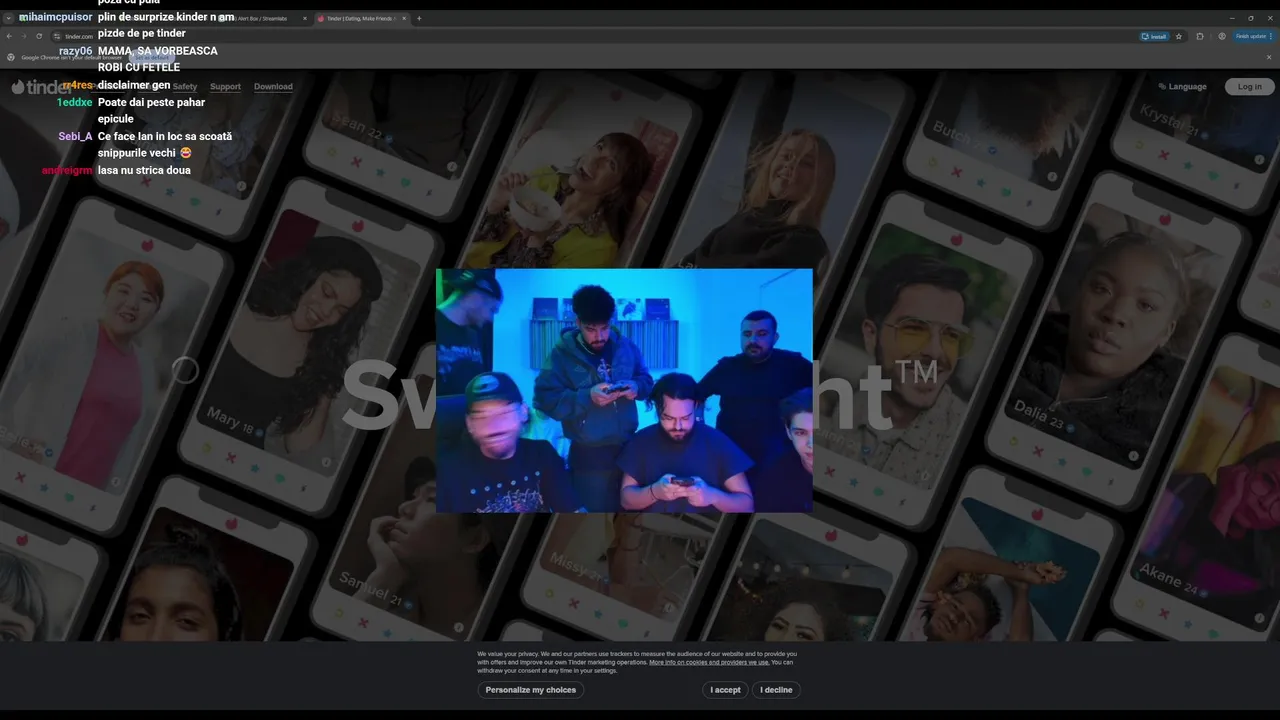Open the Language selector
1280x720 pixels.
[1182, 87]
